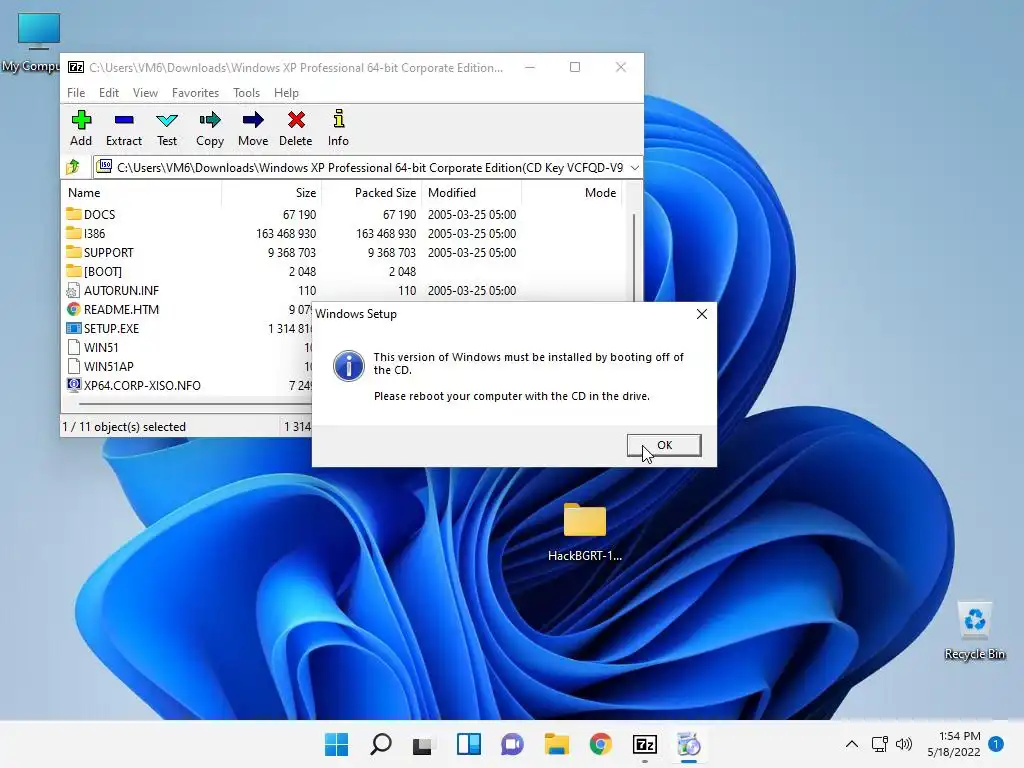Run the Test archive tool

(x=167, y=128)
